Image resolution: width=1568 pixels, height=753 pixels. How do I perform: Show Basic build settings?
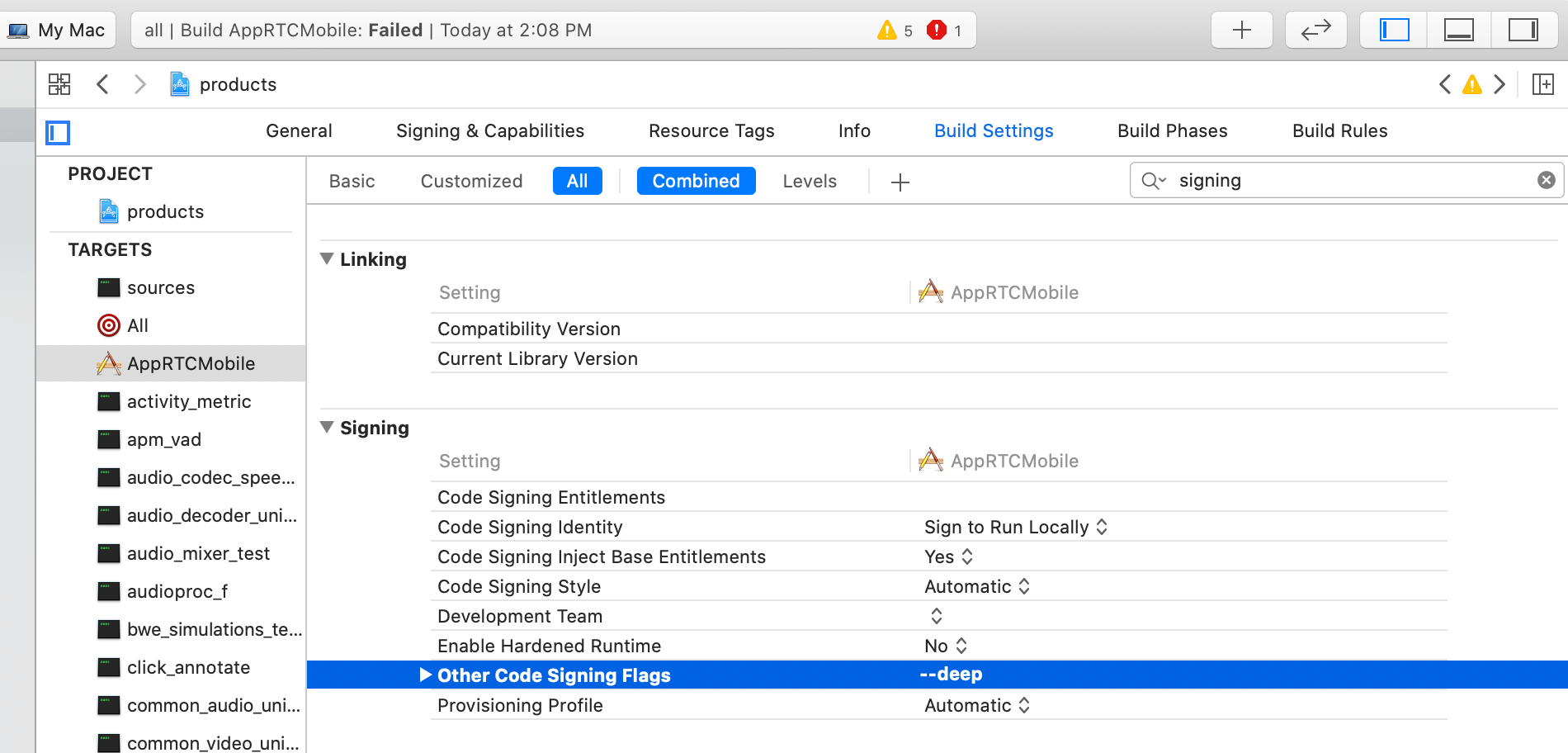coord(352,182)
